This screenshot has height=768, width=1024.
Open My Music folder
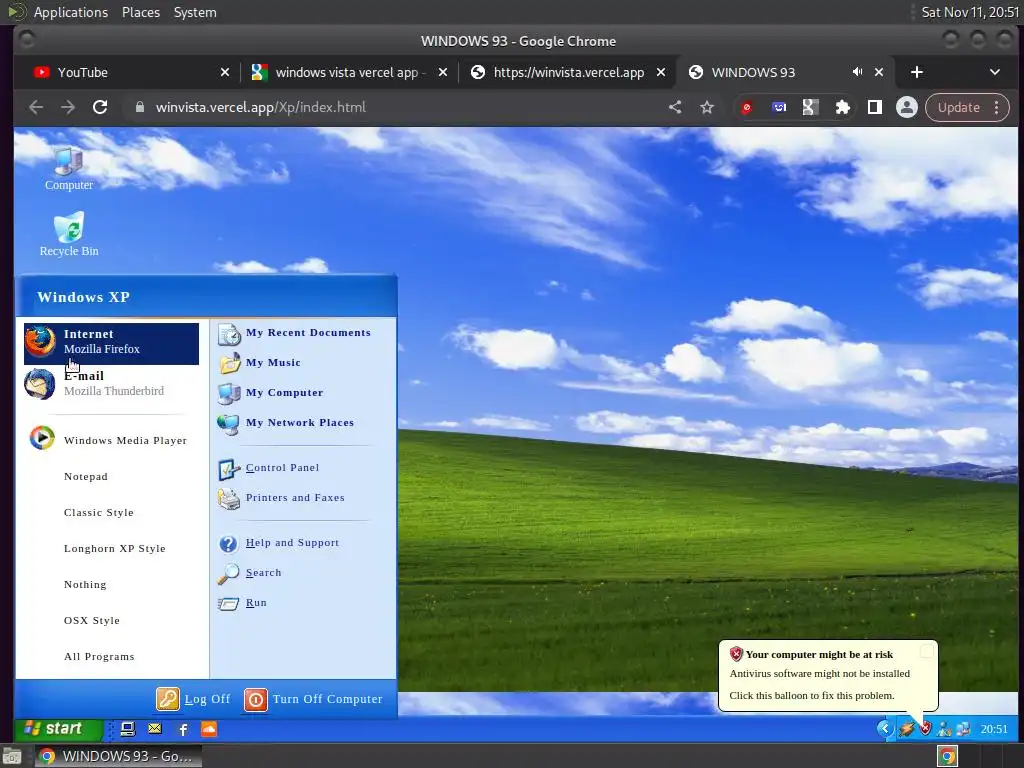(x=260, y=363)
